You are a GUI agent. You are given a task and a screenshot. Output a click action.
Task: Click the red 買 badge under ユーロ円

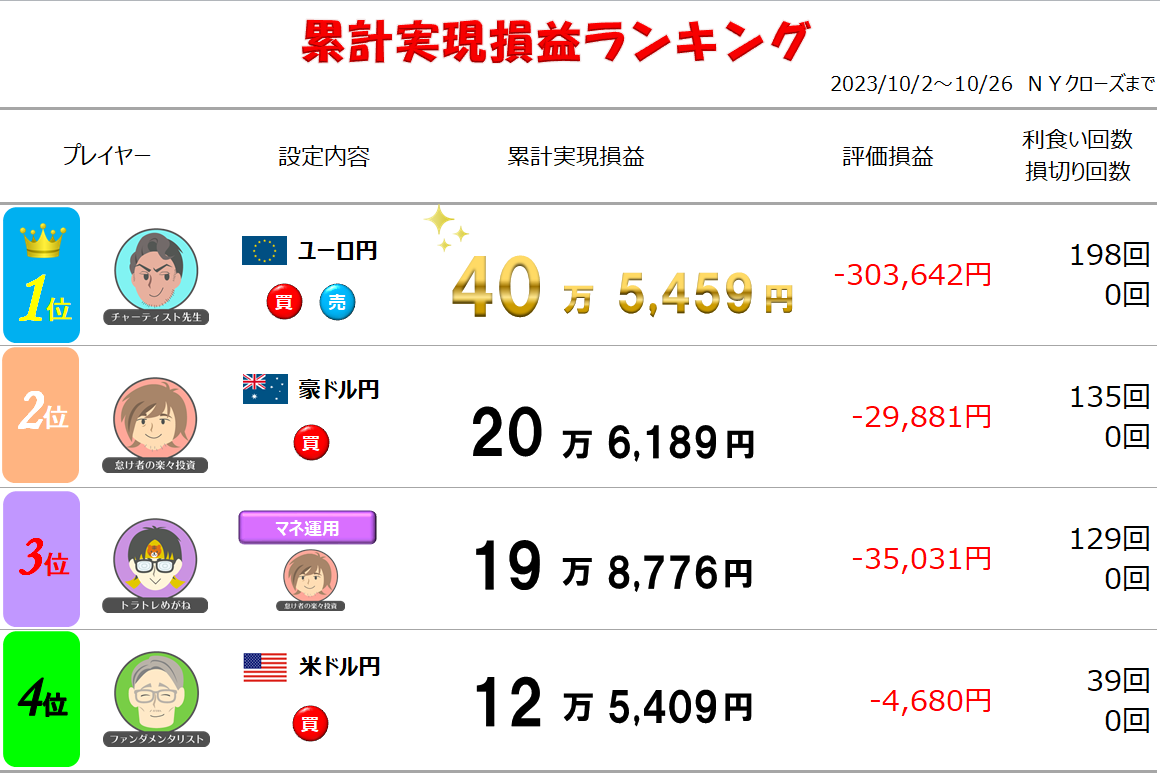284,302
